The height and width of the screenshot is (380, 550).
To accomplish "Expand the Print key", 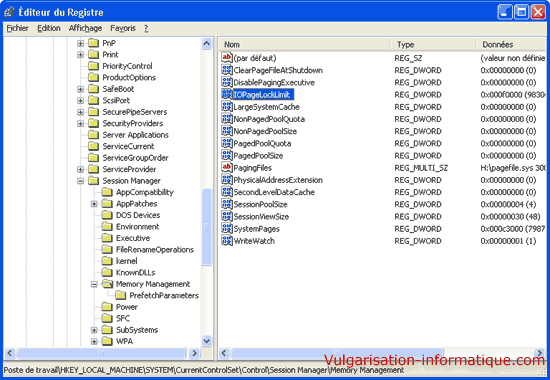I will coord(80,55).
